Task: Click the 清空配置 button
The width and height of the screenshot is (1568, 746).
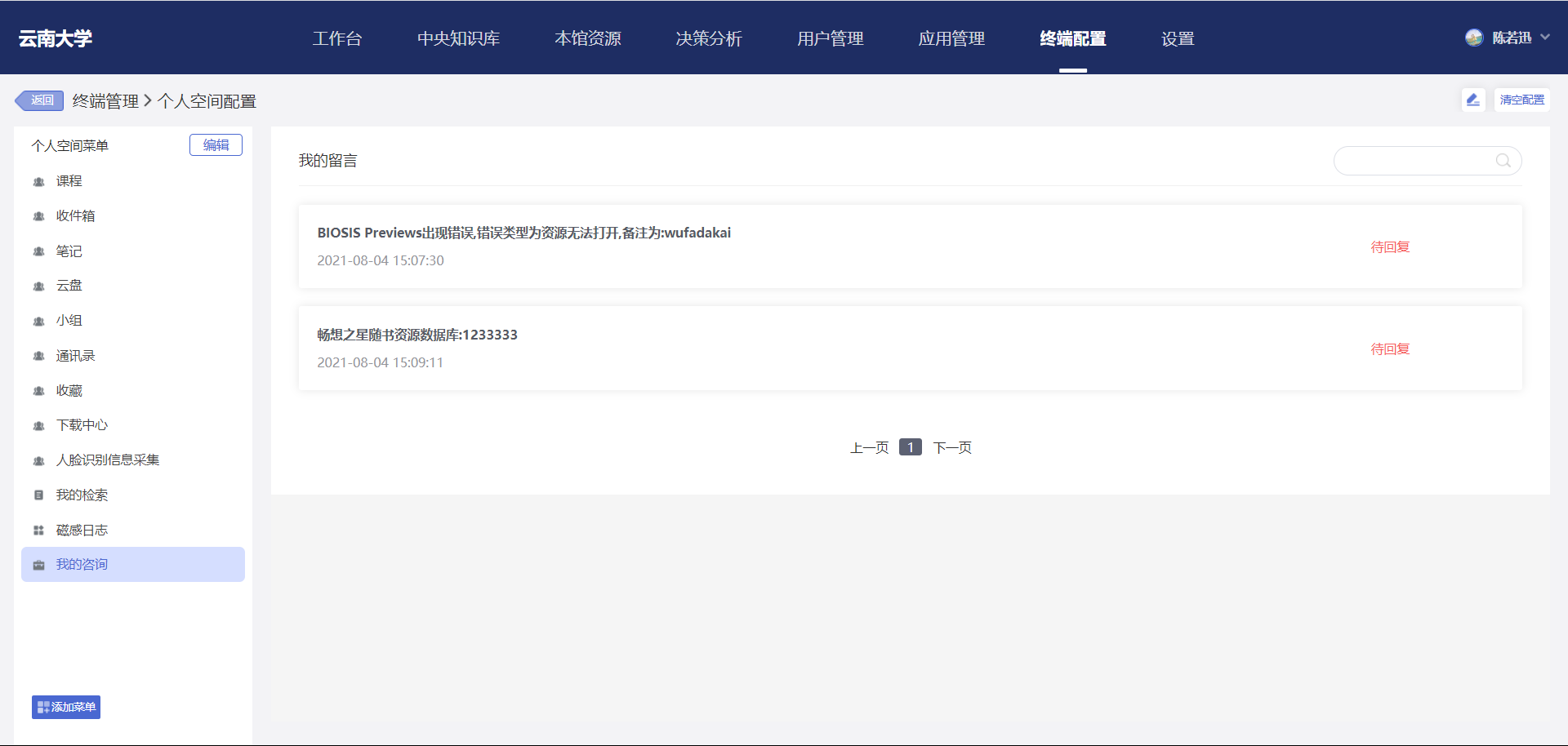Action: [x=1522, y=100]
